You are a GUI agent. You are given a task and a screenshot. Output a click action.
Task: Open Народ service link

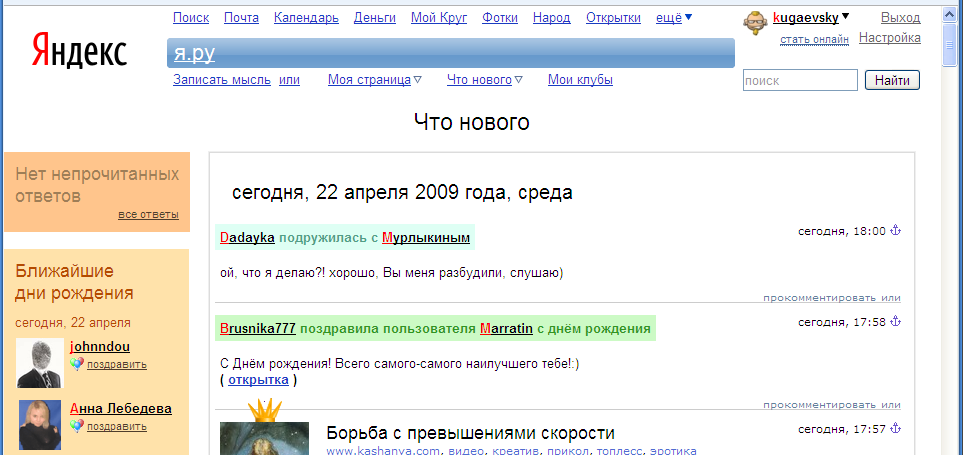pos(552,18)
